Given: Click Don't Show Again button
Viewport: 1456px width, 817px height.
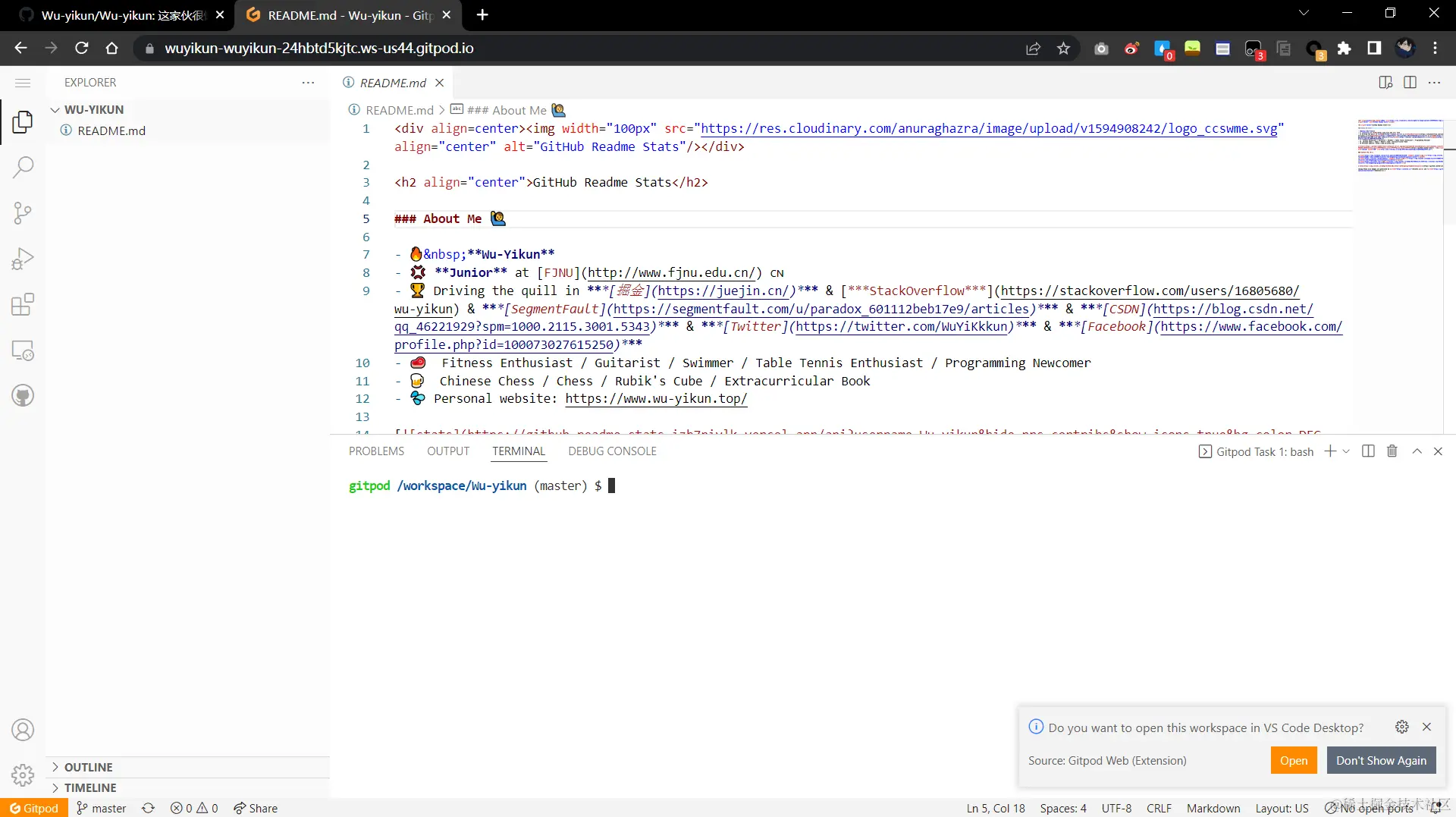Looking at the screenshot, I should [x=1381, y=760].
